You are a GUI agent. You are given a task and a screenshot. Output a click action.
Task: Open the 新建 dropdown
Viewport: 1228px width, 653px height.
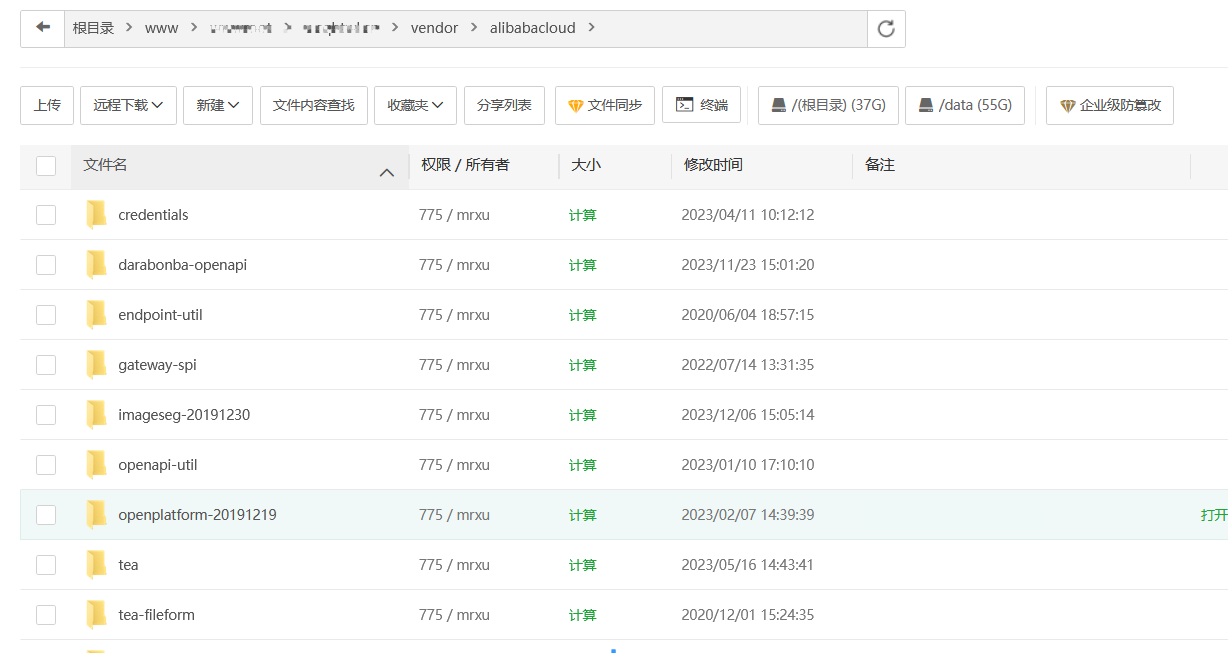pyautogui.click(x=218, y=105)
